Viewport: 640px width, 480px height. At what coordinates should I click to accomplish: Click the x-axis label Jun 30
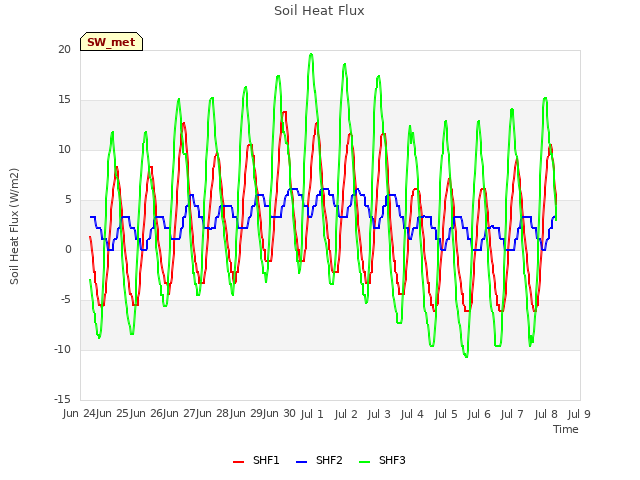(x=280, y=413)
